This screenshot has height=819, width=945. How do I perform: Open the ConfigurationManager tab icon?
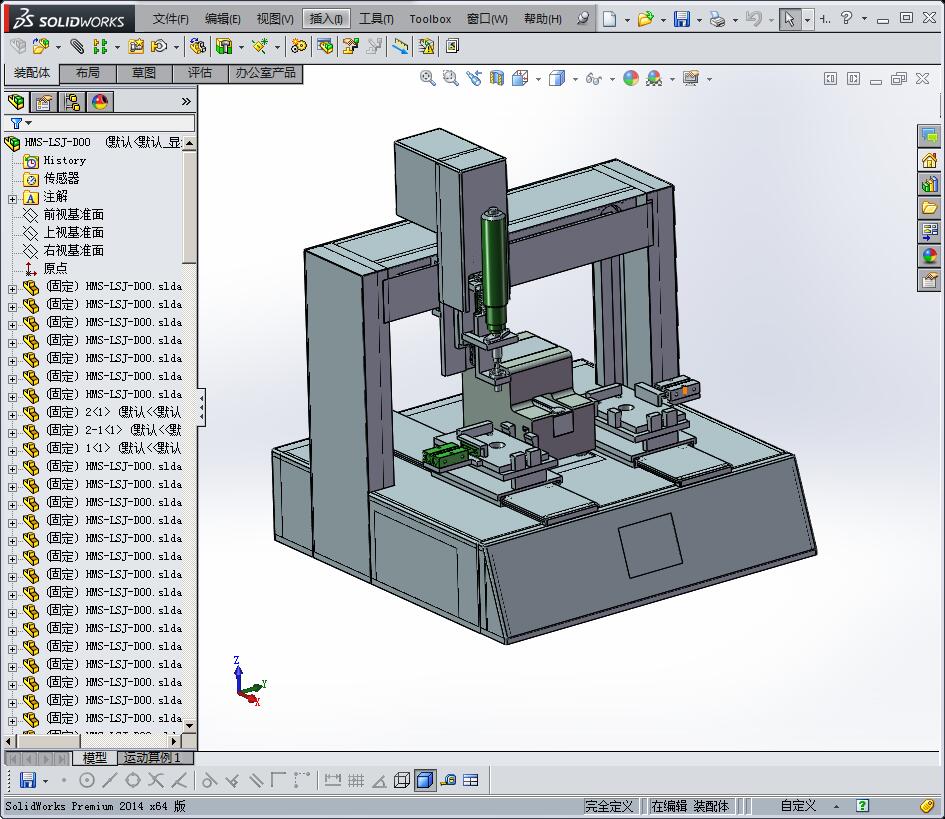[x=72, y=101]
